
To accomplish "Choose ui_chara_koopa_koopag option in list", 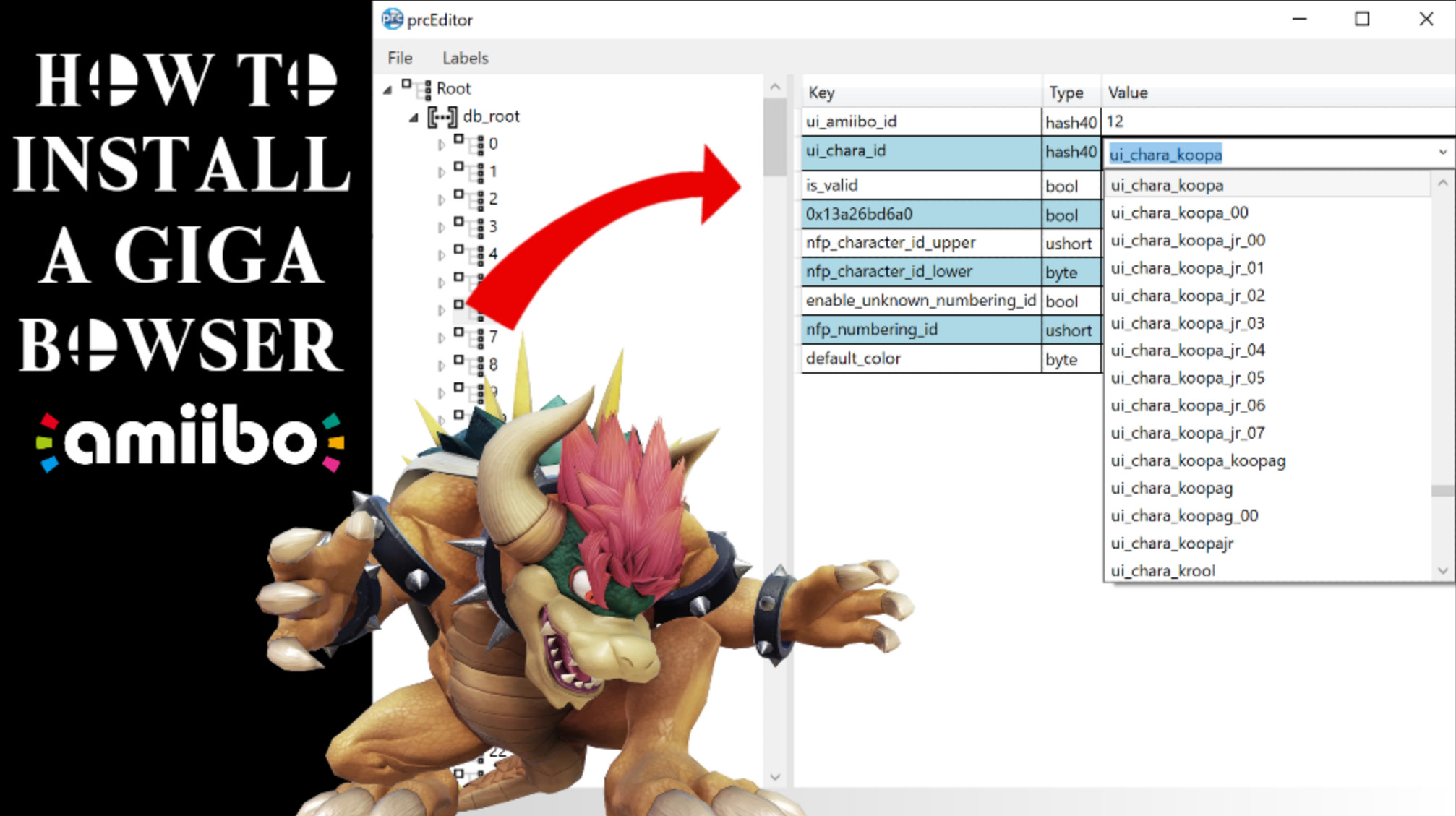I will point(1198,461).
